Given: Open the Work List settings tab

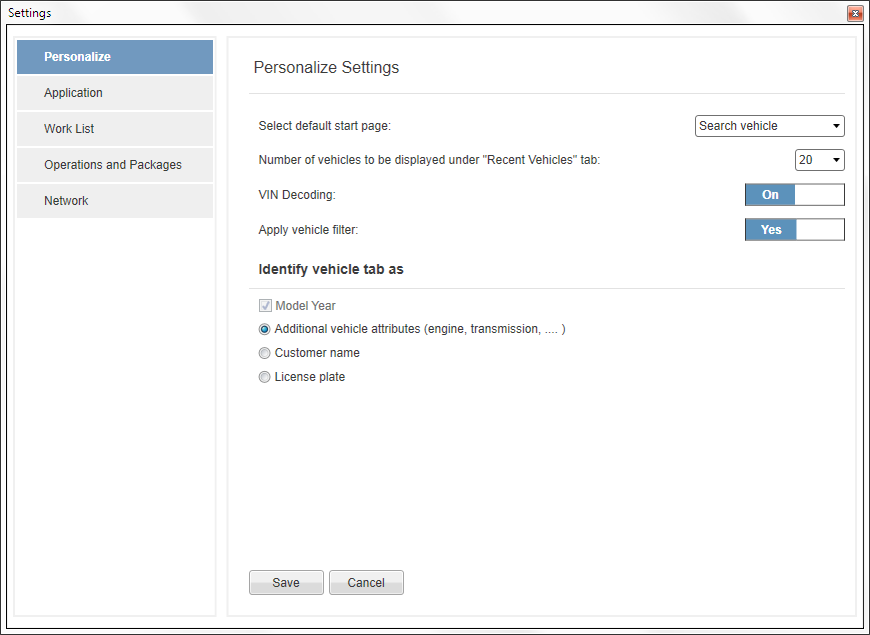Looking at the screenshot, I should (x=115, y=129).
